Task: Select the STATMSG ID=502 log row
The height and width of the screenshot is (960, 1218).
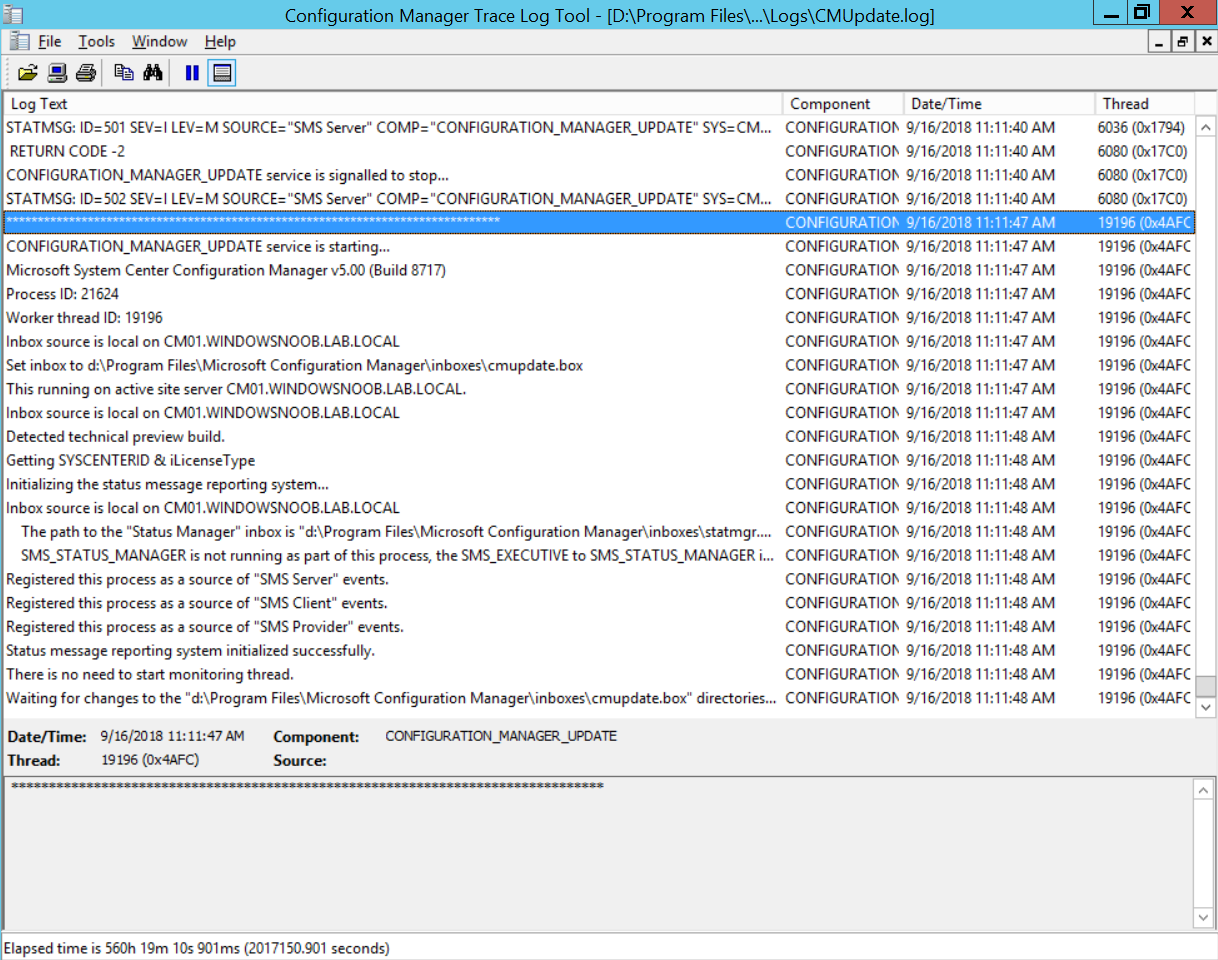Action: point(599,199)
